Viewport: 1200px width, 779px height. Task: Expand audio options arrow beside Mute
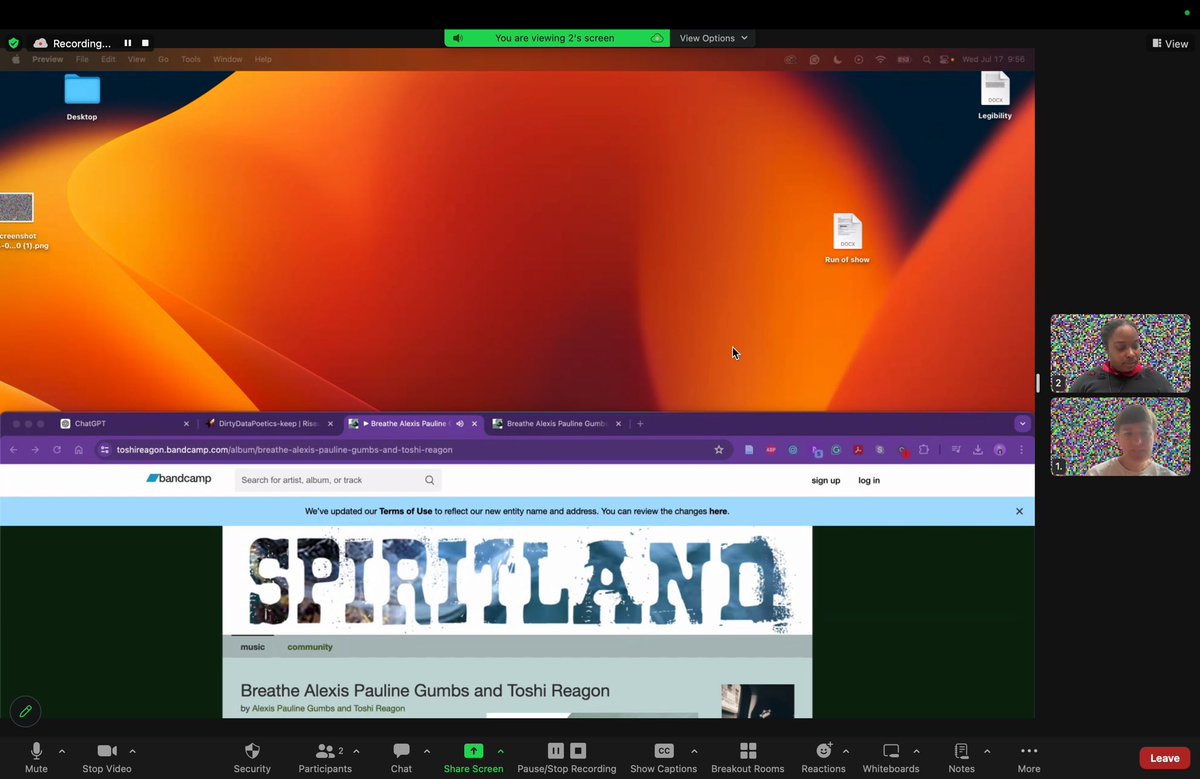pyautogui.click(x=62, y=751)
